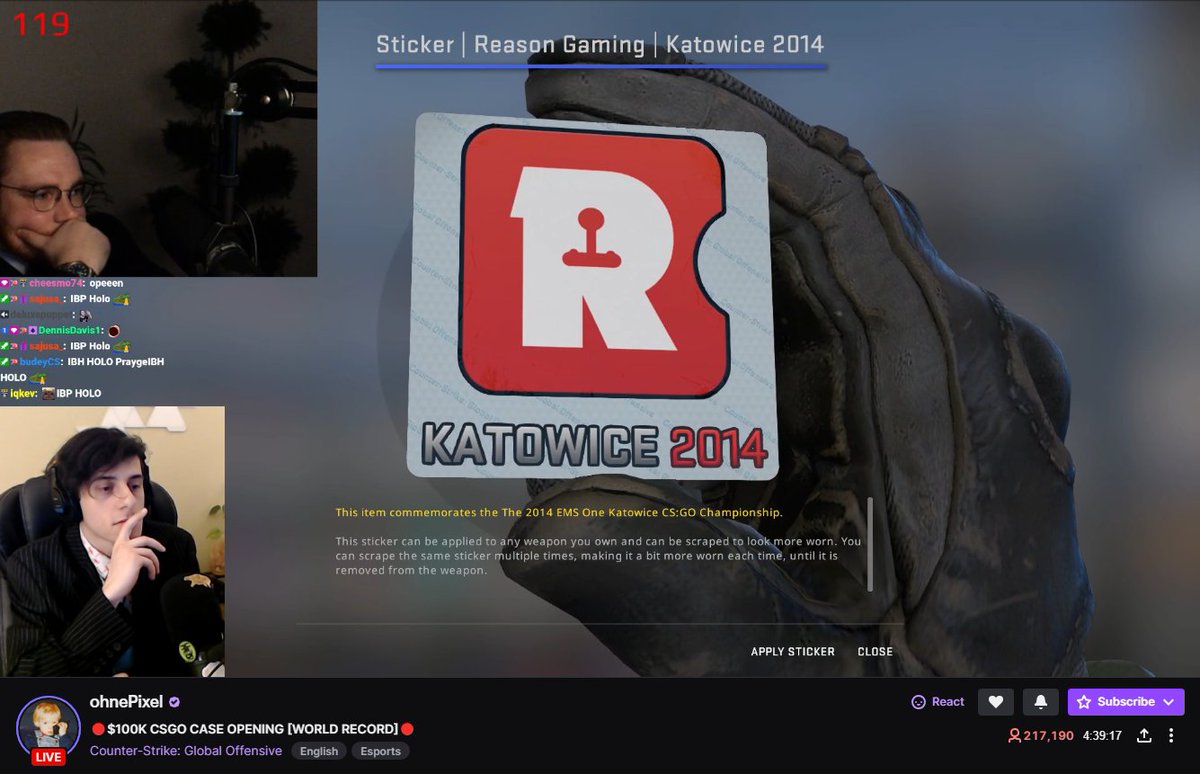
Task: Click the heart follow icon
Action: coord(995,702)
